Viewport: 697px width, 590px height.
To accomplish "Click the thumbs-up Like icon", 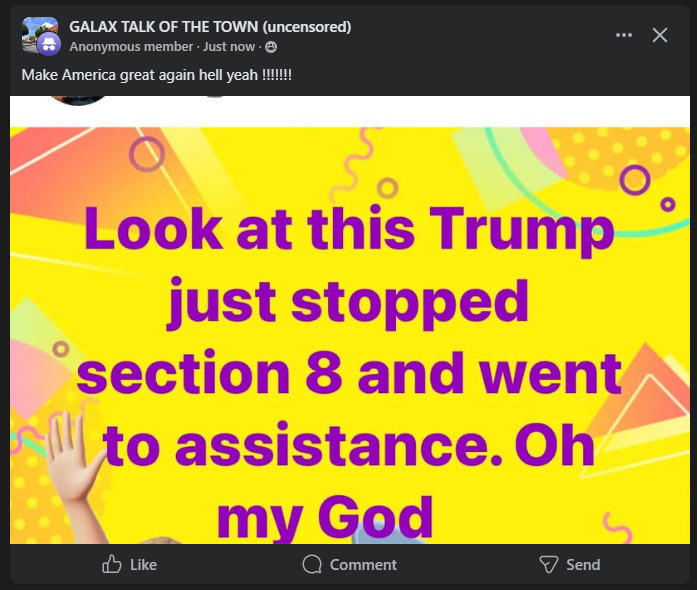I will pos(112,565).
